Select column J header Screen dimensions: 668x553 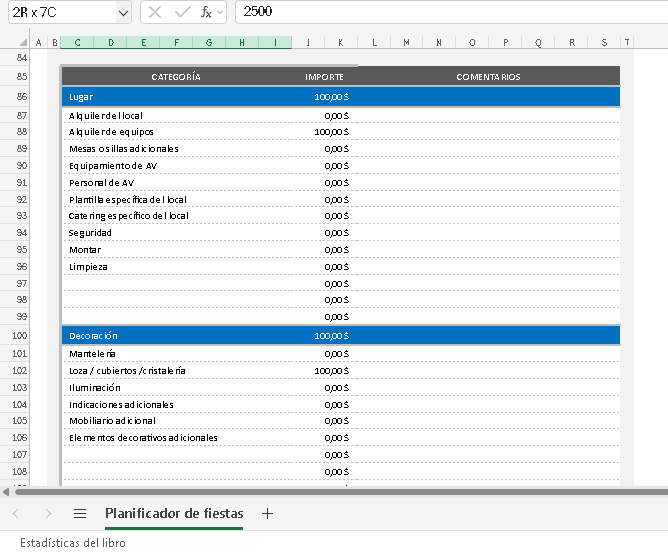pyautogui.click(x=308, y=43)
